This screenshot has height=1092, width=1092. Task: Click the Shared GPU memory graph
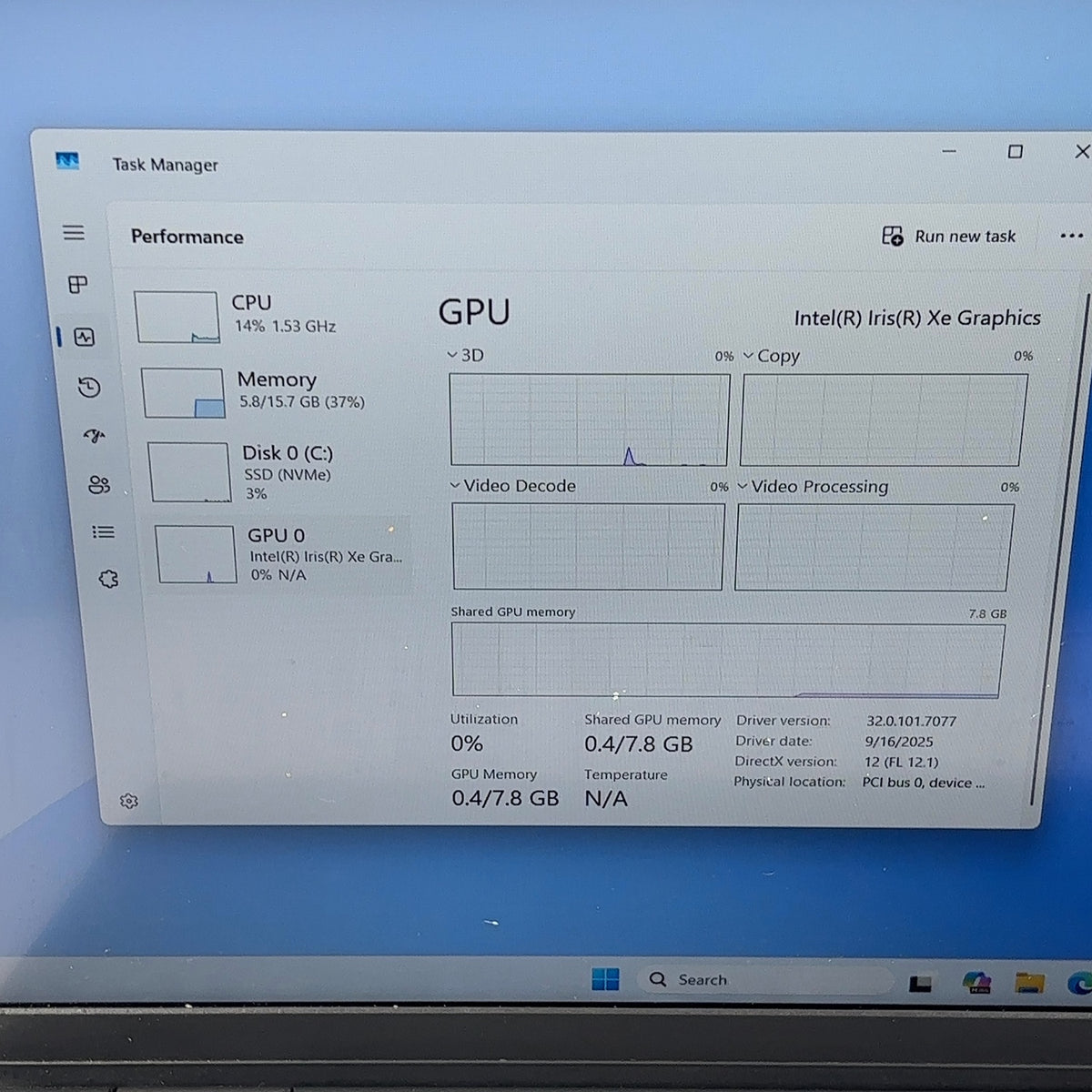tap(728, 660)
